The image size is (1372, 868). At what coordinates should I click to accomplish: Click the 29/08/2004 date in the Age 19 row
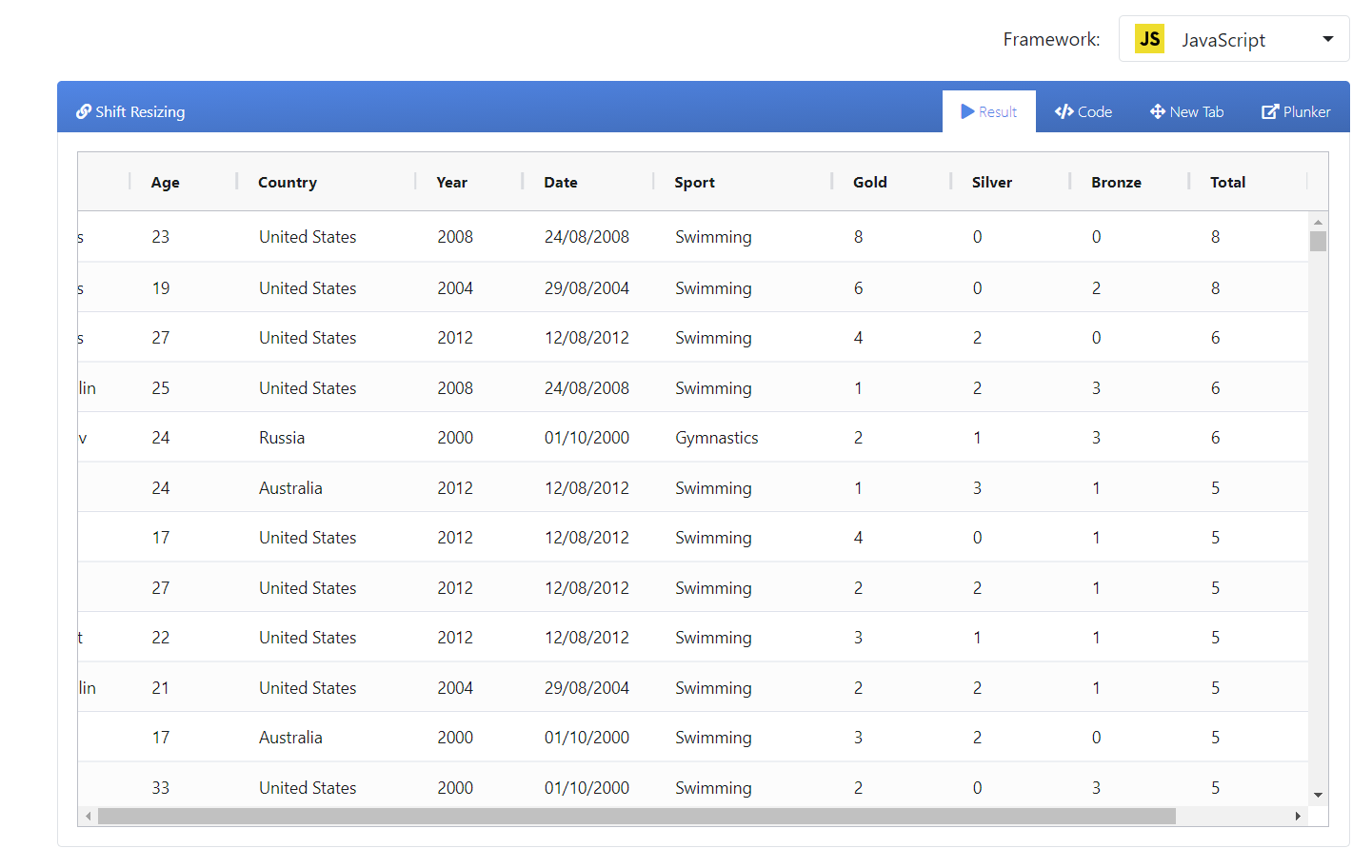(587, 288)
